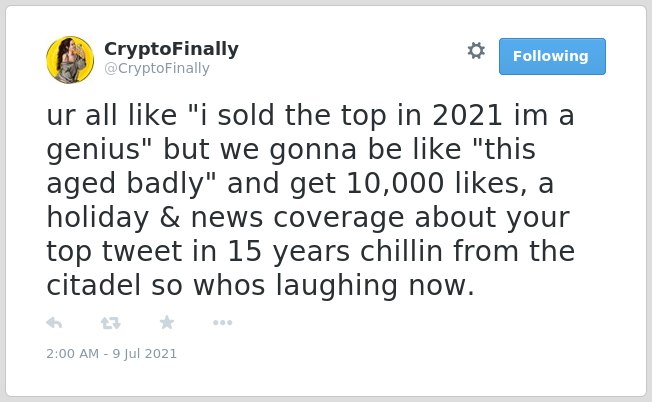Click the left-pointing reply arrow
652x402 pixels.
point(54,323)
